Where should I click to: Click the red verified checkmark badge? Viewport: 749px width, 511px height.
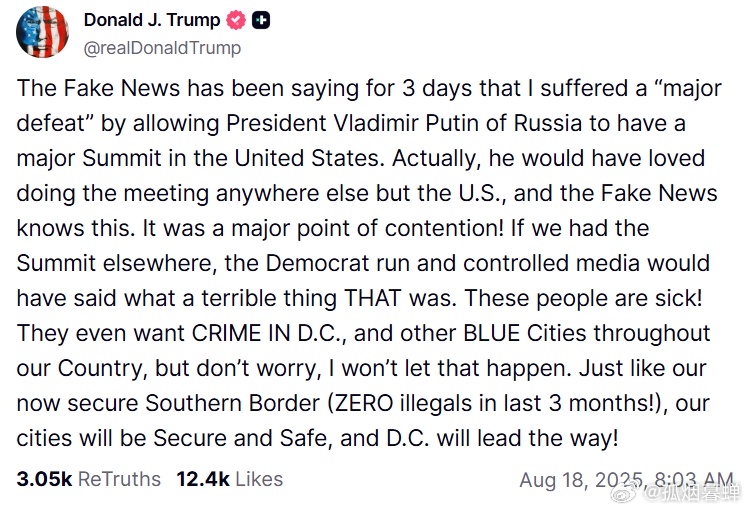coord(235,20)
